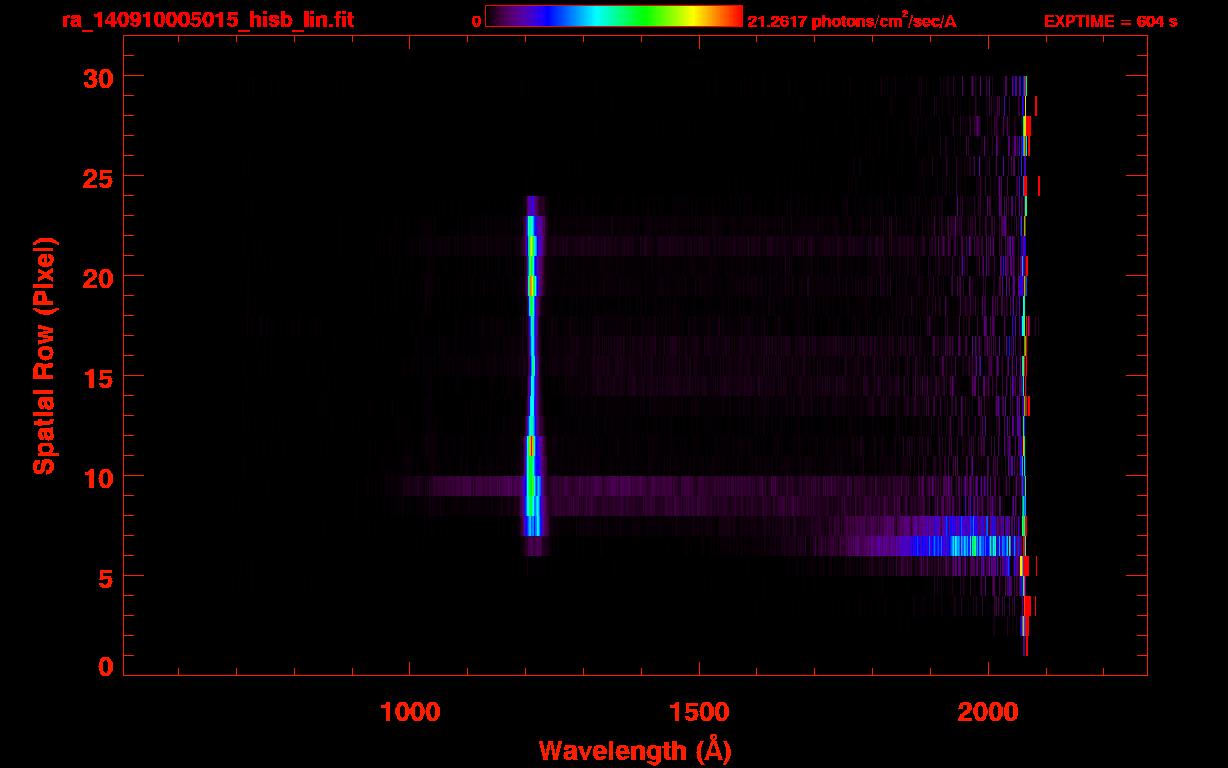Viewport: 1228px width, 768px height.
Task: Click the bright vertical emission line near 1216 Å
Action: point(532,375)
